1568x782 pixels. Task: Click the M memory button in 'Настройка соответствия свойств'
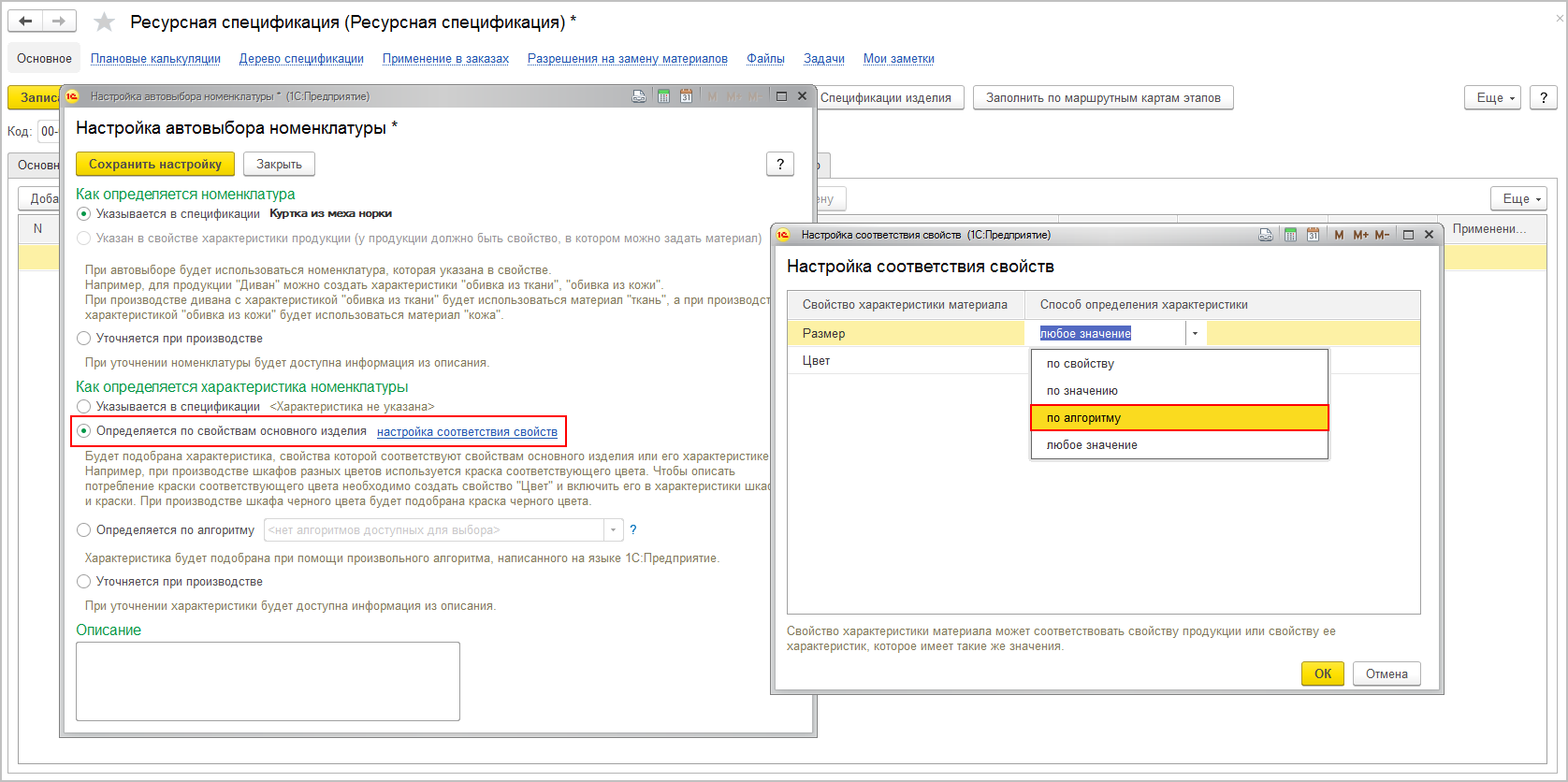click(1339, 235)
